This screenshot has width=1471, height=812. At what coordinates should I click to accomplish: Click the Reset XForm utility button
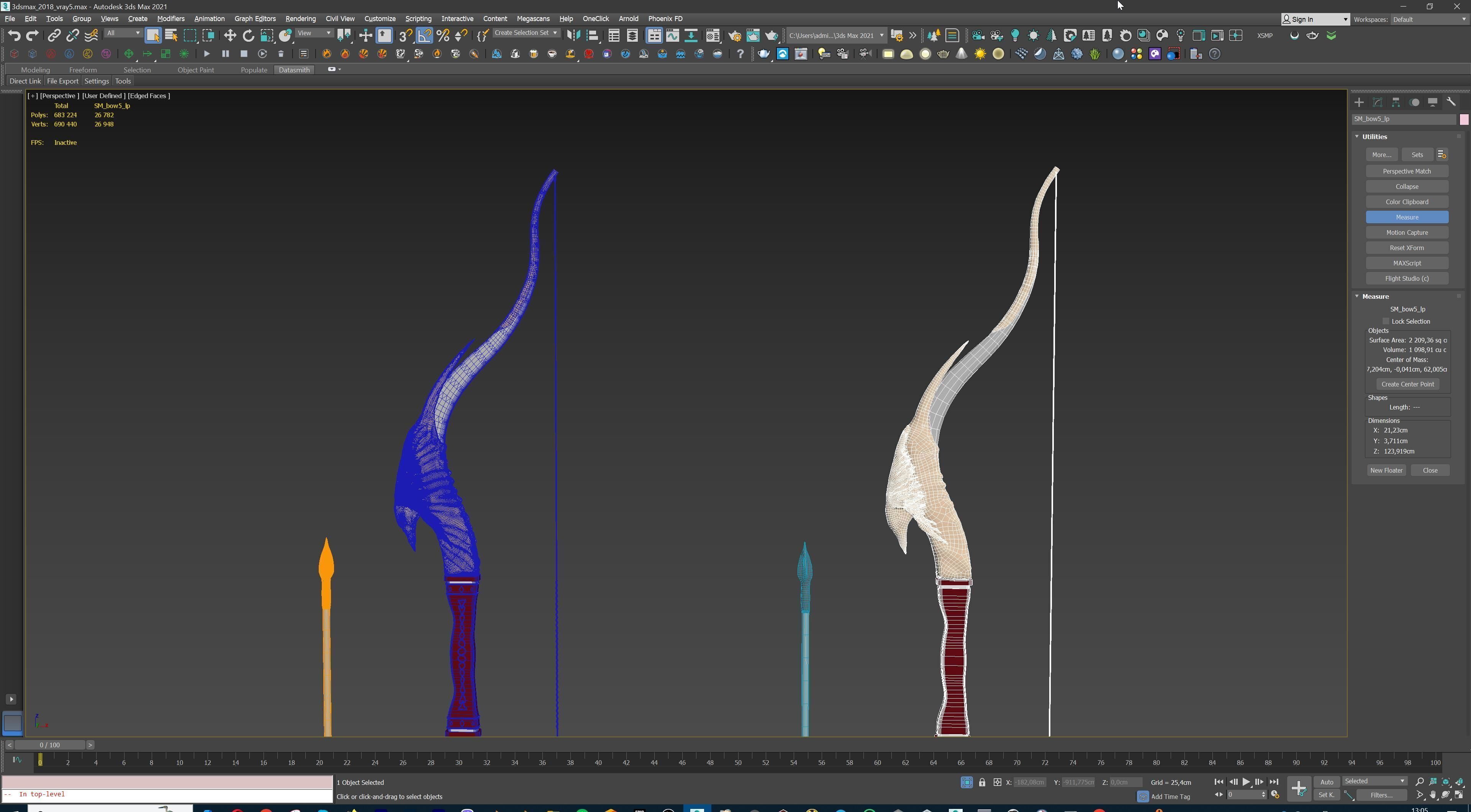coord(1407,248)
